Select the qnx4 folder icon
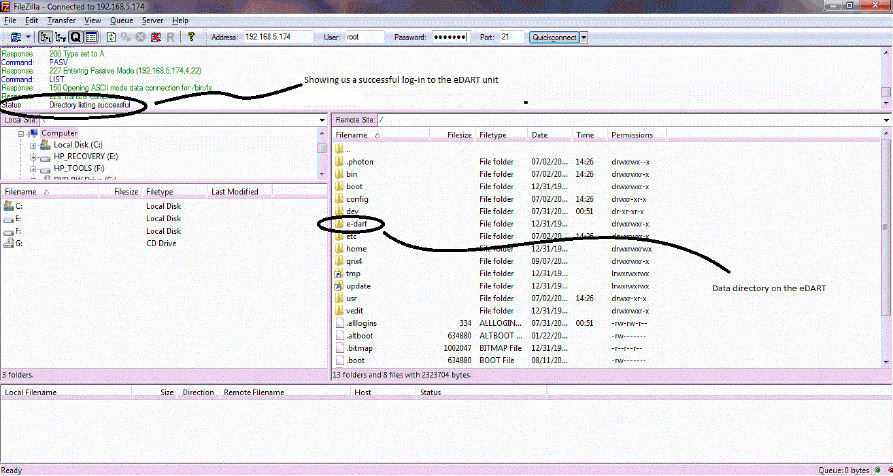Screen dimensions: 893x476 pos(339,261)
